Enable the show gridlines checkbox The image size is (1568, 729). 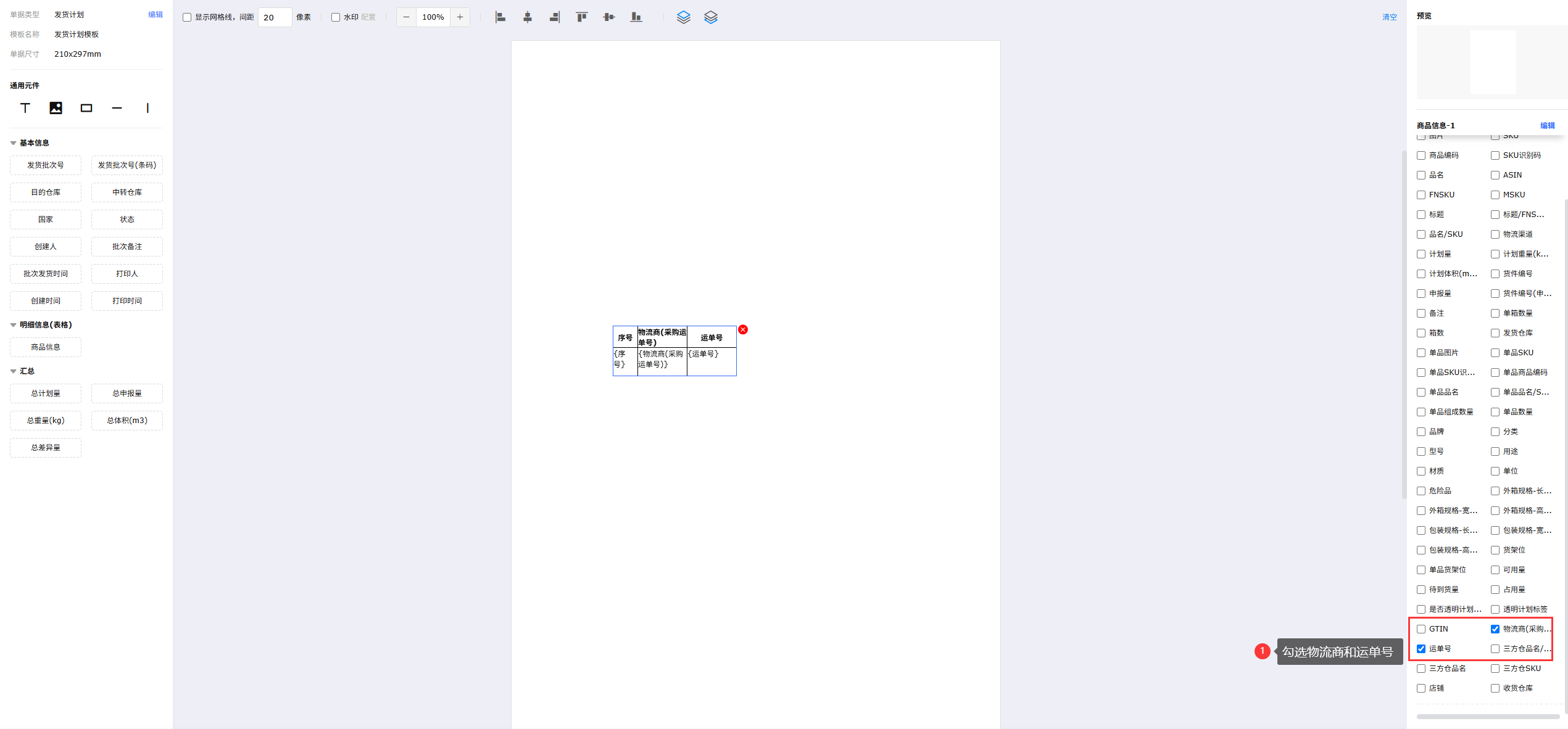point(187,17)
